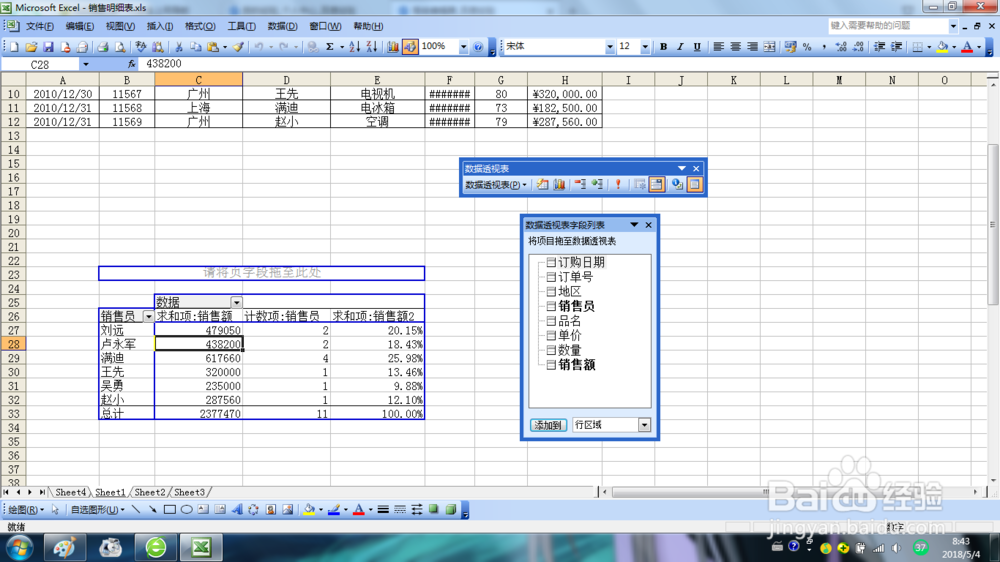Open Print Preview from the standard toolbar
This screenshot has width=1000, height=562.
[120, 47]
